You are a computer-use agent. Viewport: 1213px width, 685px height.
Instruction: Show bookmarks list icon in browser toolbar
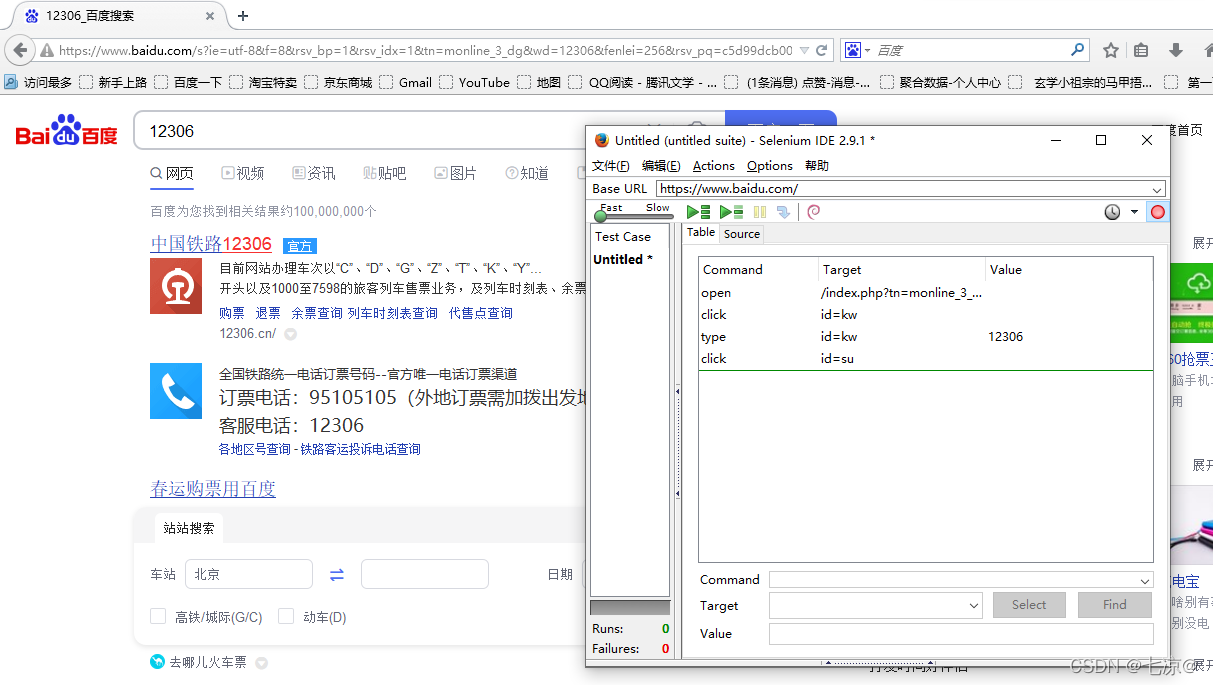[x=1142, y=50]
